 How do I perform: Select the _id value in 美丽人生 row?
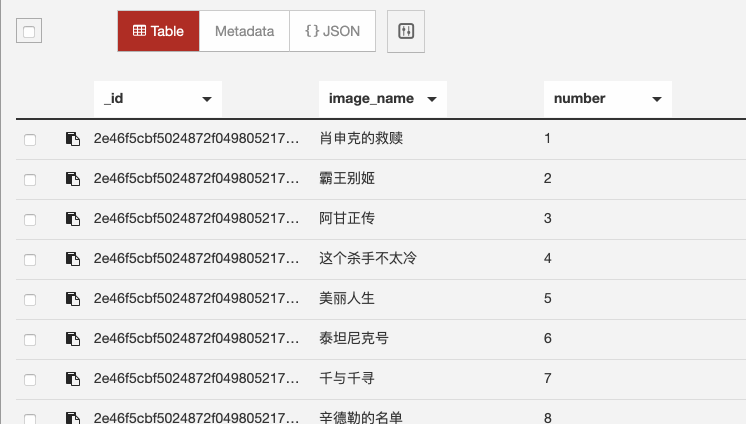196,298
